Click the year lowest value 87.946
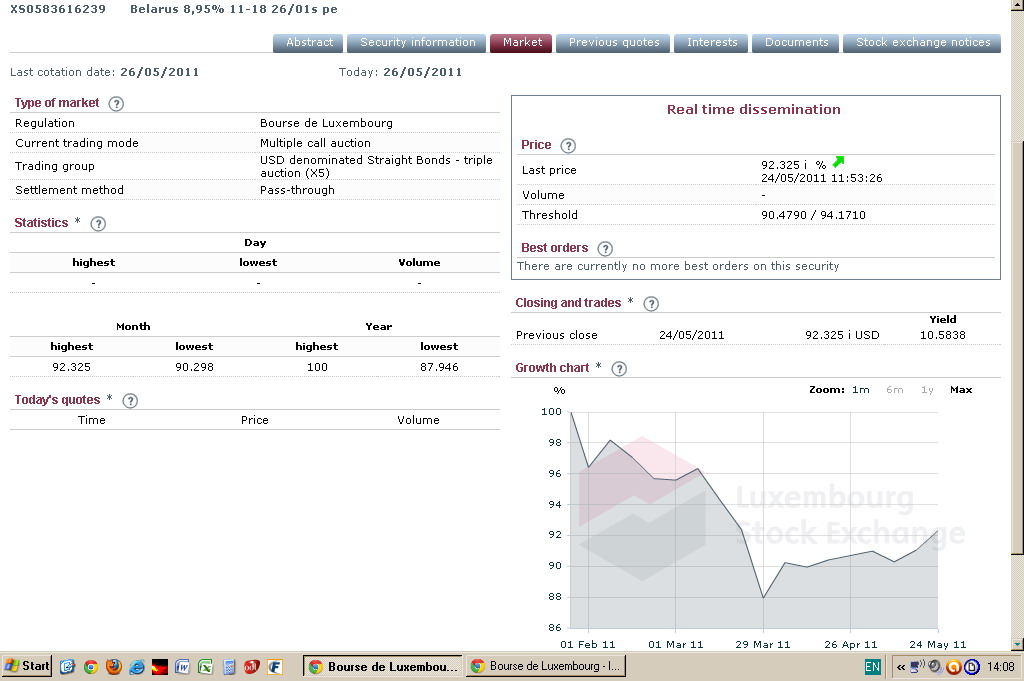Screen dimensions: 1024x681 (439, 367)
